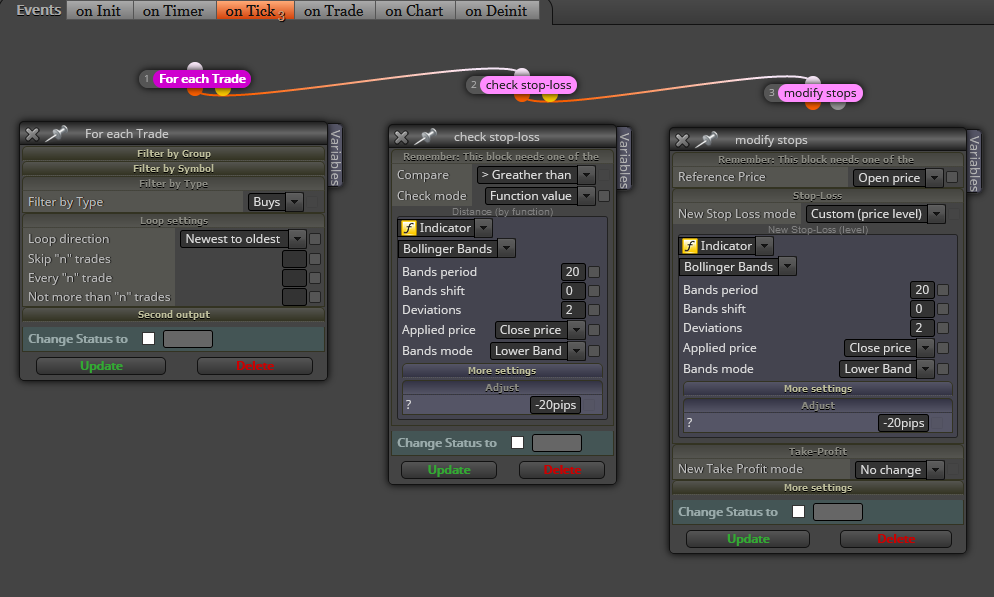Open Check mode Function value dropdown
The width and height of the screenshot is (994, 597).
[539, 196]
